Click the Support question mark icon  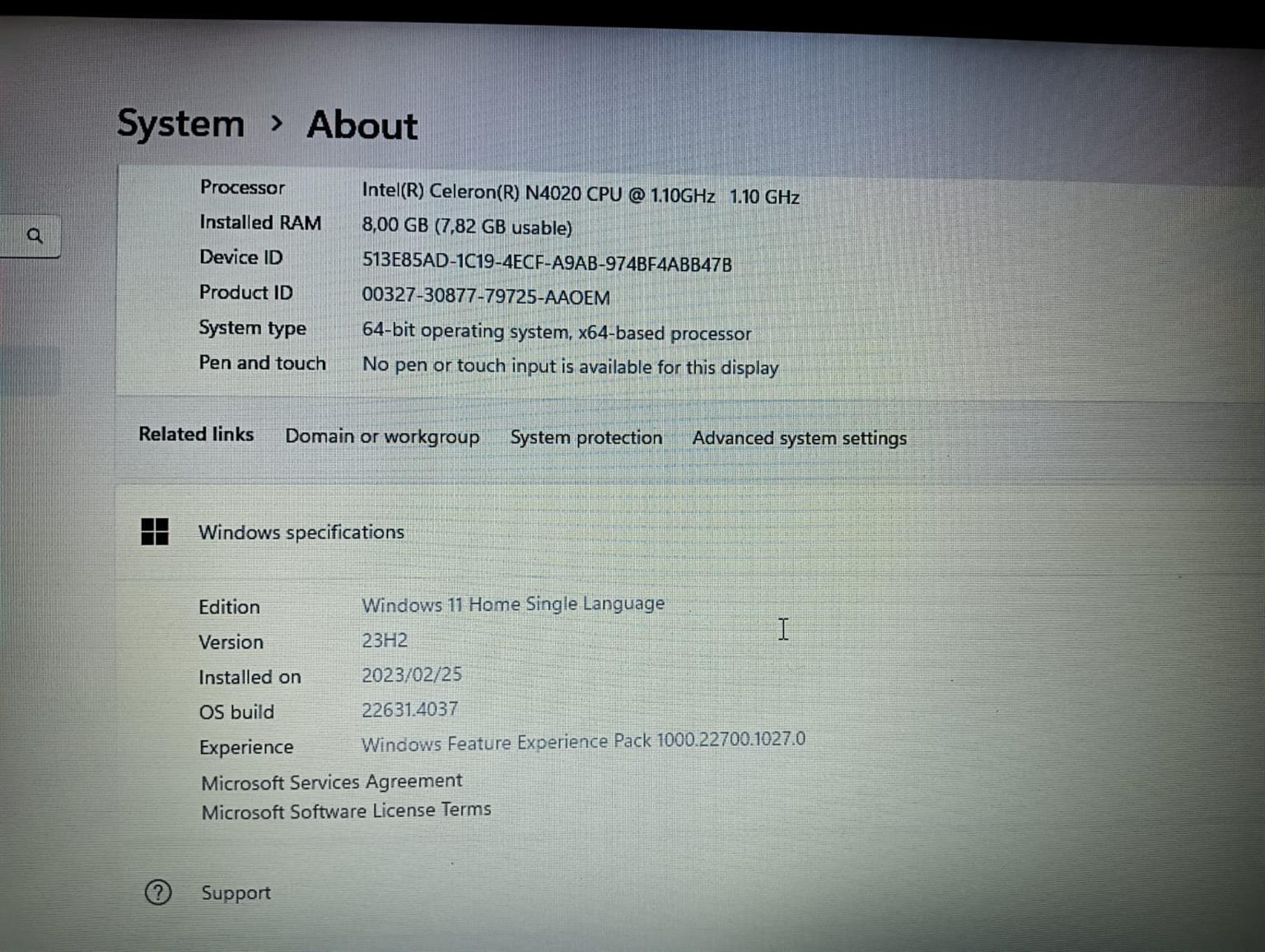point(158,892)
